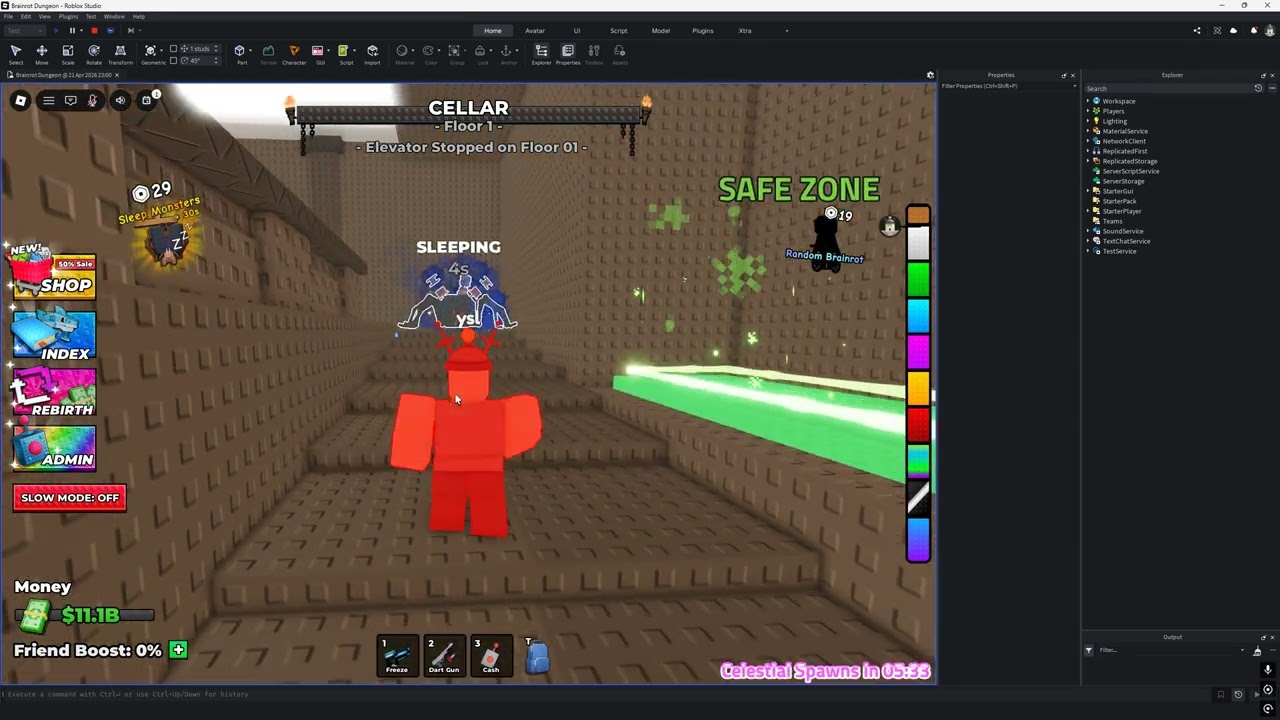Open the Assets manager icon

click(x=620, y=54)
